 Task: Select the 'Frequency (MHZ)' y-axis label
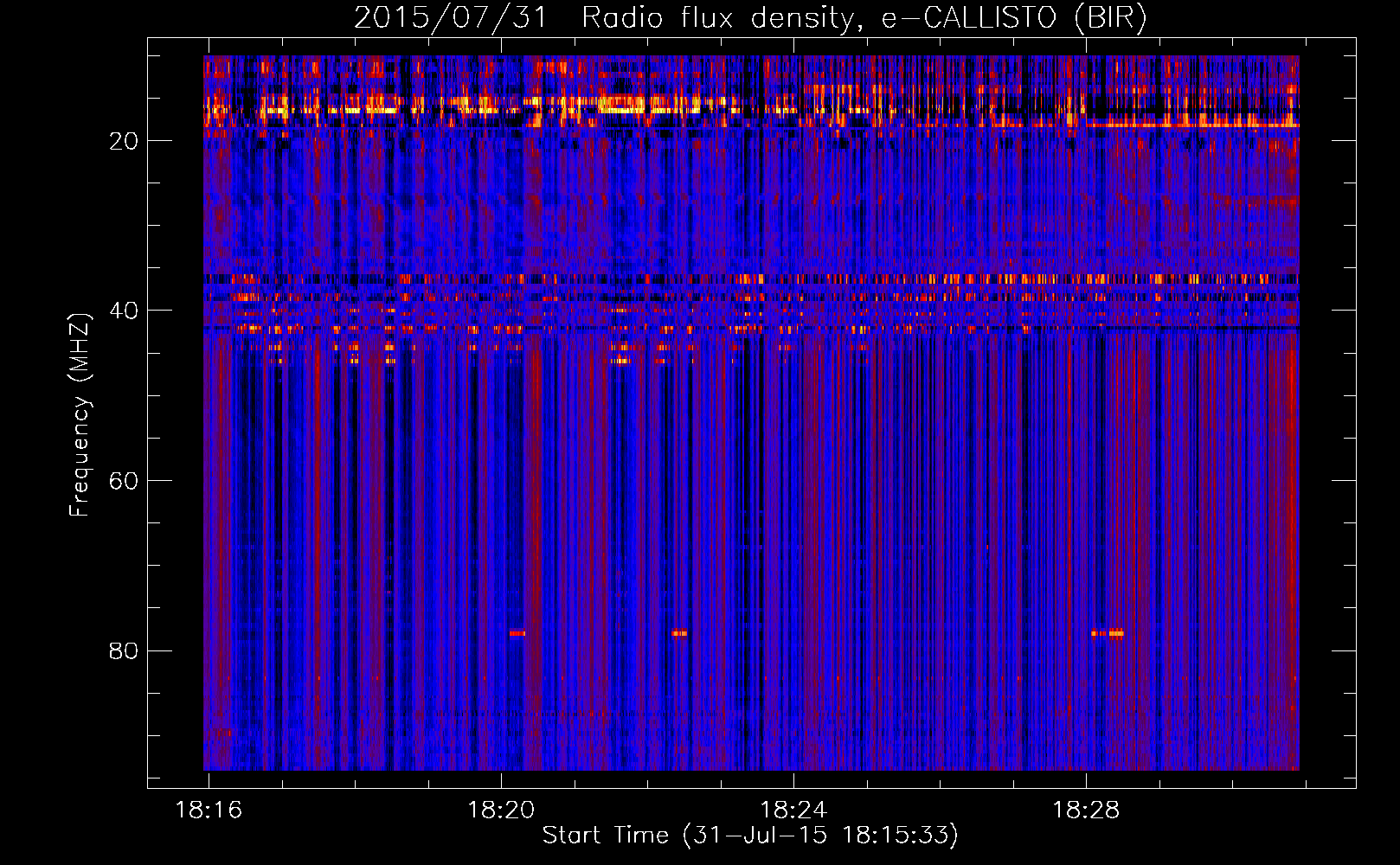tap(80, 414)
